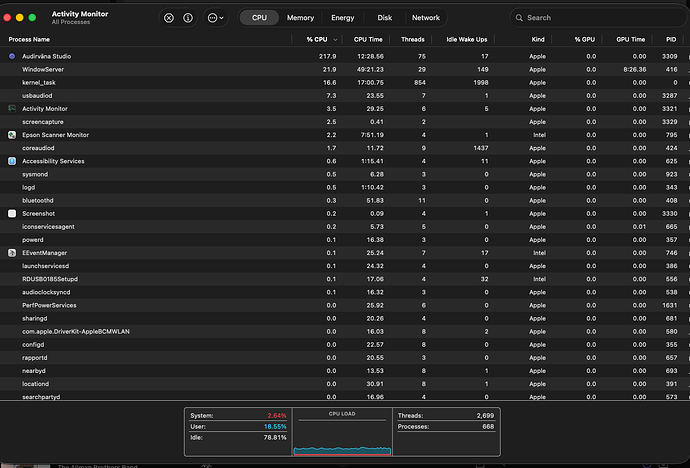690x468 pixels.
Task: Select the nearbyd process row
Action: tap(345, 371)
